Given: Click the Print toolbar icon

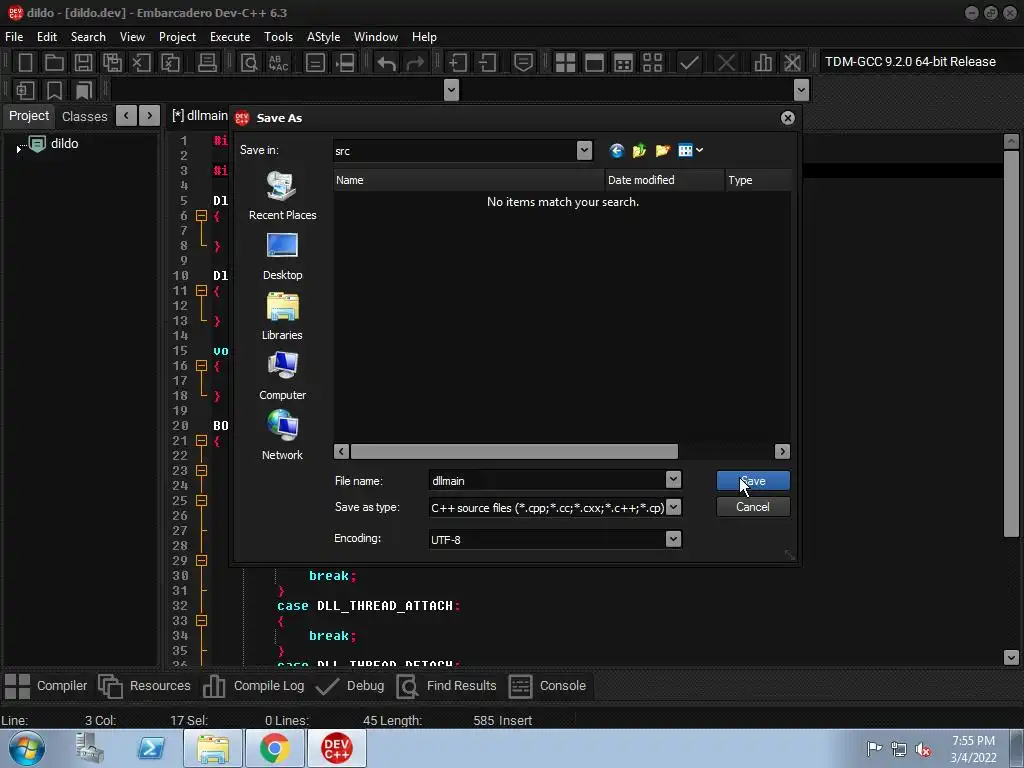Looking at the screenshot, I should [x=207, y=63].
